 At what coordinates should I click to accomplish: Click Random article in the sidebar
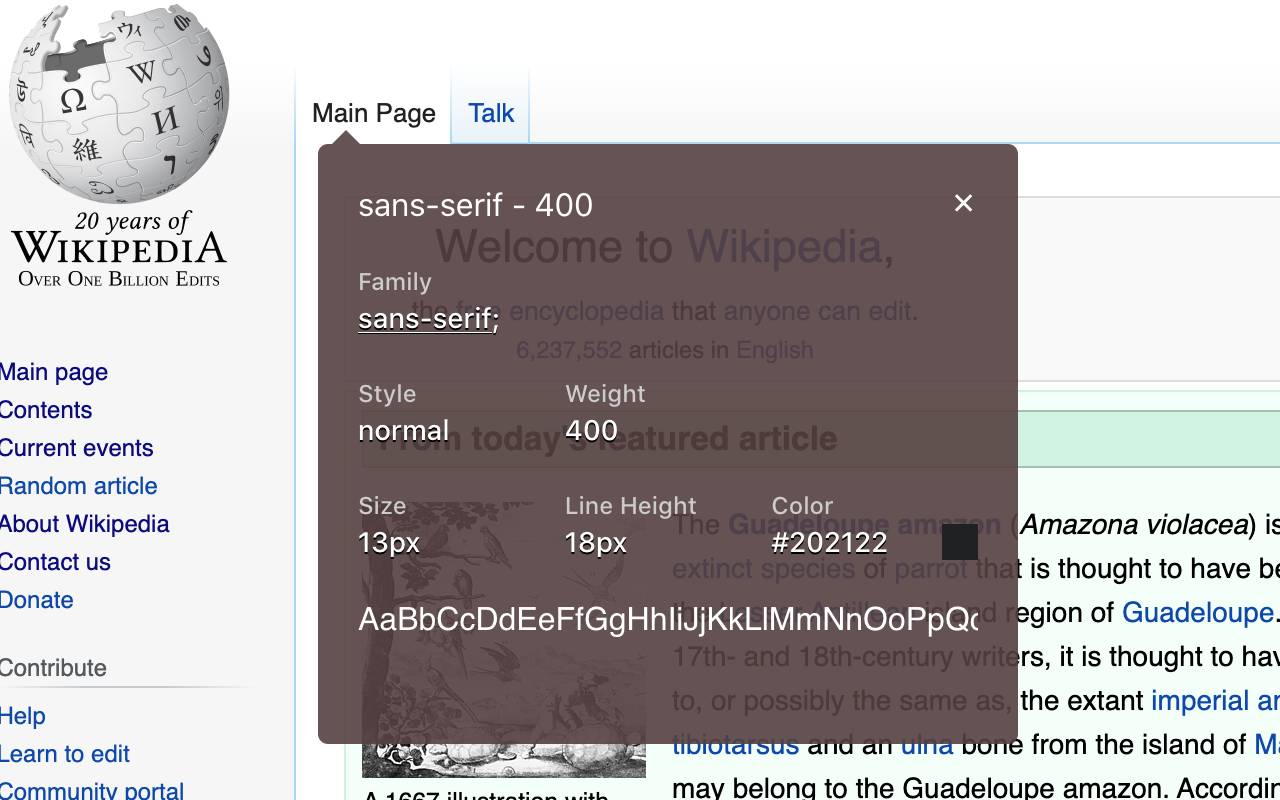point(79,485)
